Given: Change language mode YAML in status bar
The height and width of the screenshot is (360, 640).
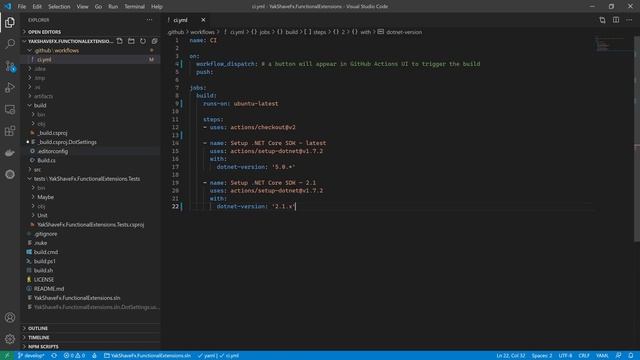Looking at the screenshot, I should (x=602, y=356).
